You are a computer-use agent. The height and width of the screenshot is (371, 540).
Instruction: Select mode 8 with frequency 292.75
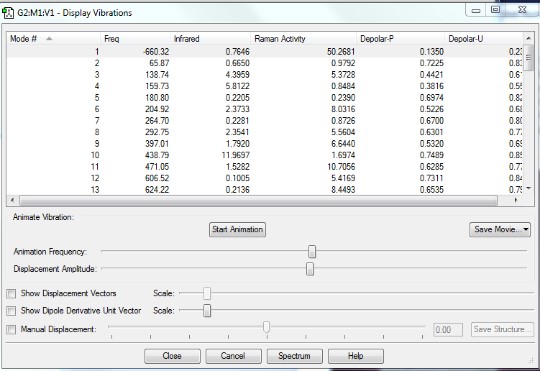point(264,132)
